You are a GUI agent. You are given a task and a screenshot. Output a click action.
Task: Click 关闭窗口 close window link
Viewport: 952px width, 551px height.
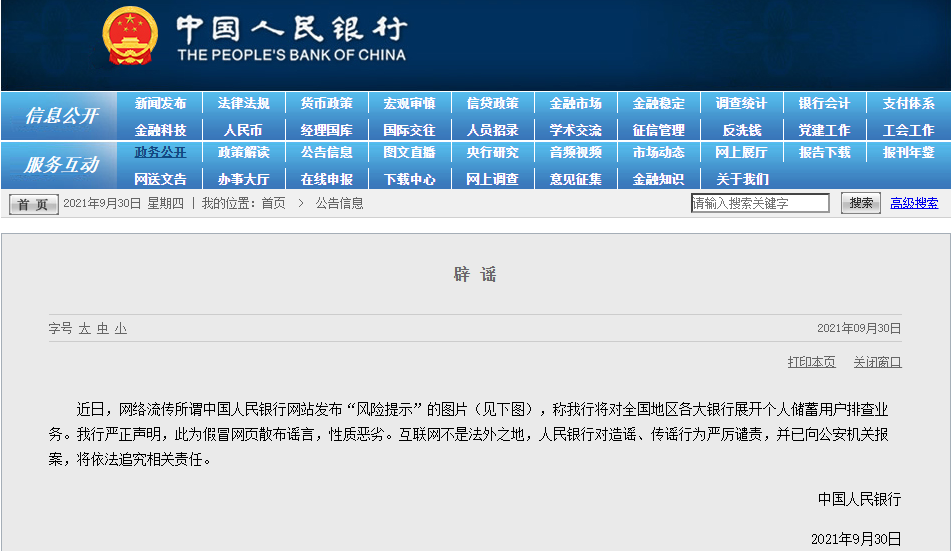[877, 362]
